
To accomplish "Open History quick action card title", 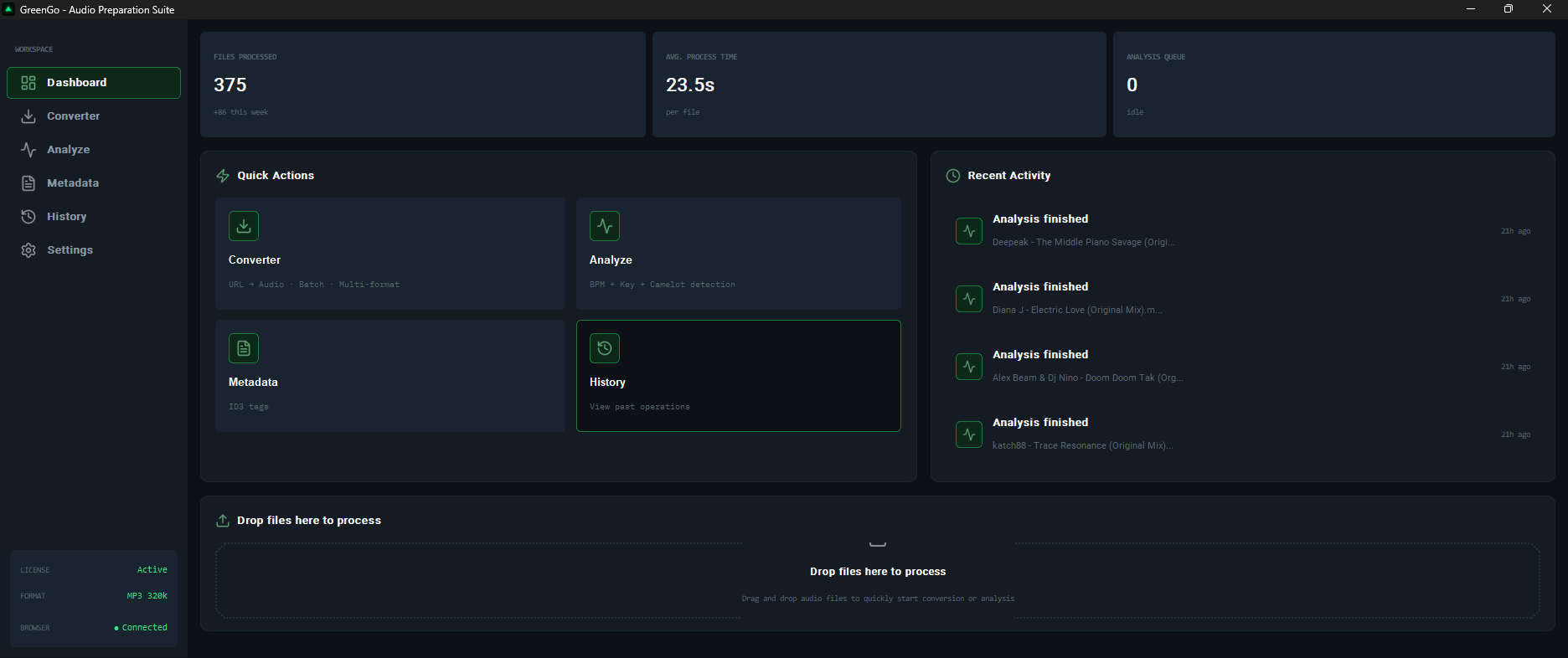I will pyautogui.click(x=607, y=383).
